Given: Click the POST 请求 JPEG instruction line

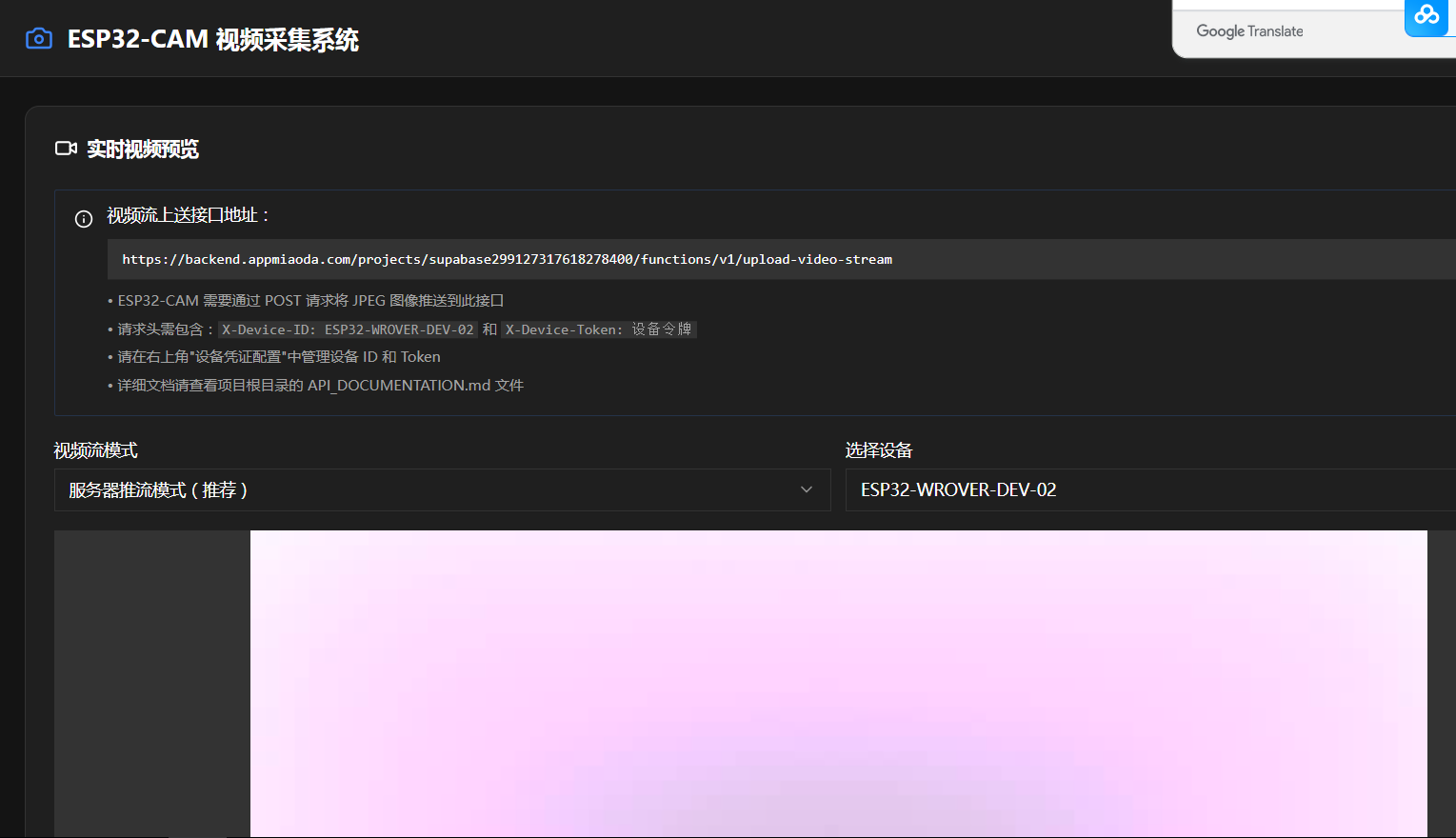Looking at the screenshot, I should tap(310, 301).
